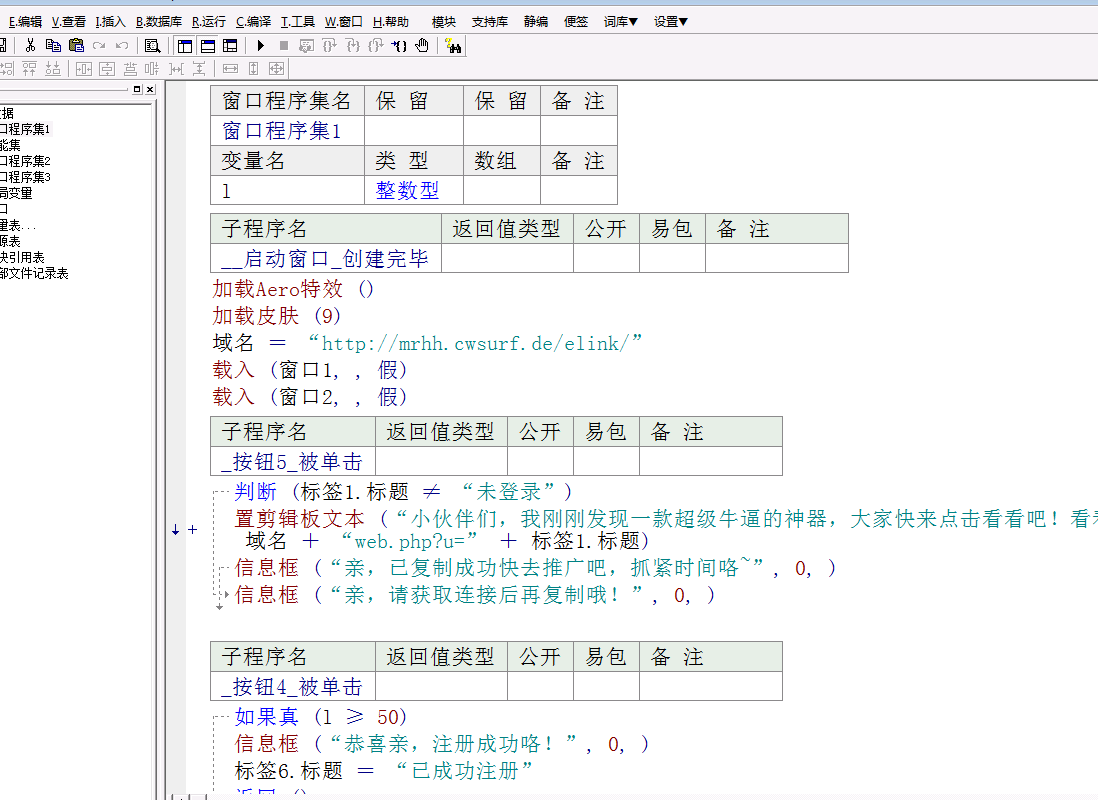
Task: Open the 设置 dropdown menu
Action: click(x=670, y=21)
